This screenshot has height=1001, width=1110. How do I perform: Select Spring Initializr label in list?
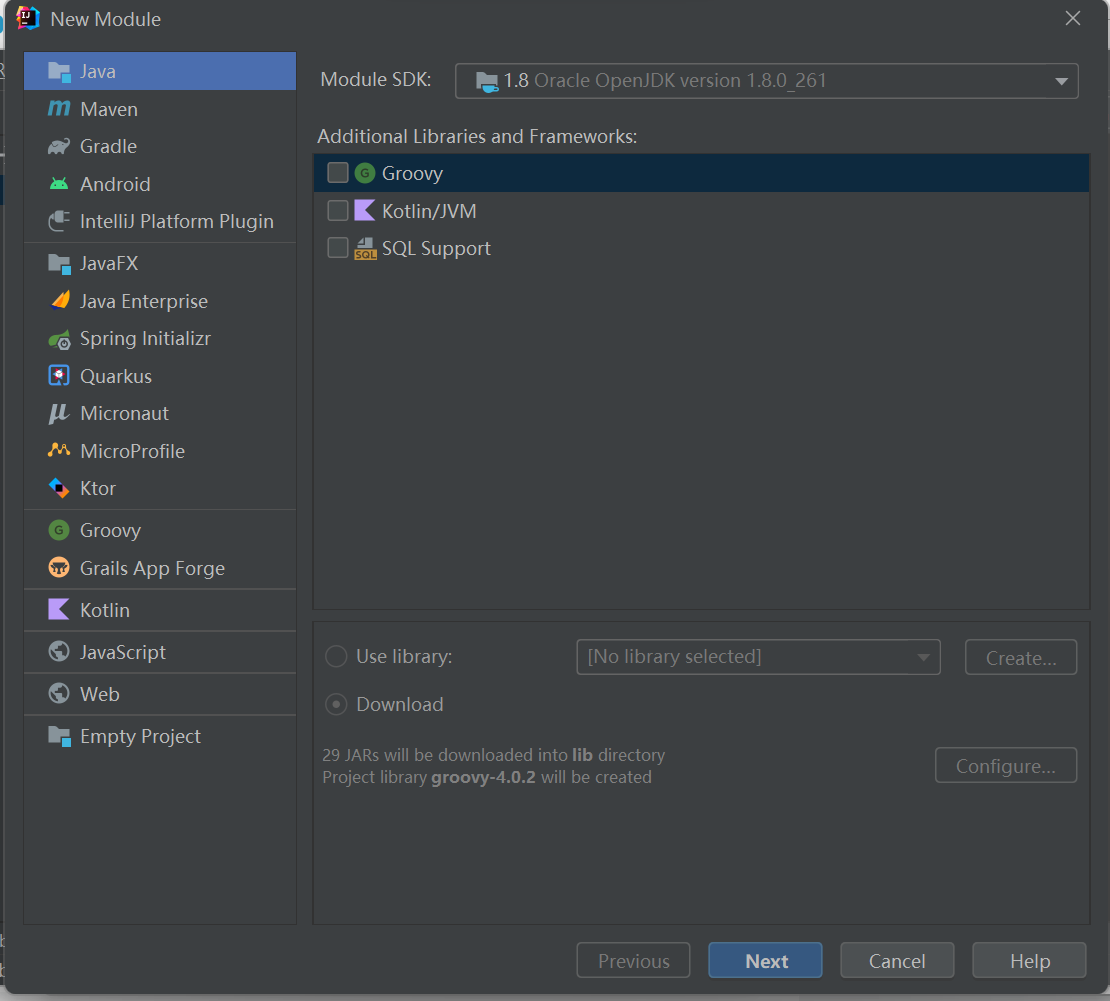coord(145,338)
